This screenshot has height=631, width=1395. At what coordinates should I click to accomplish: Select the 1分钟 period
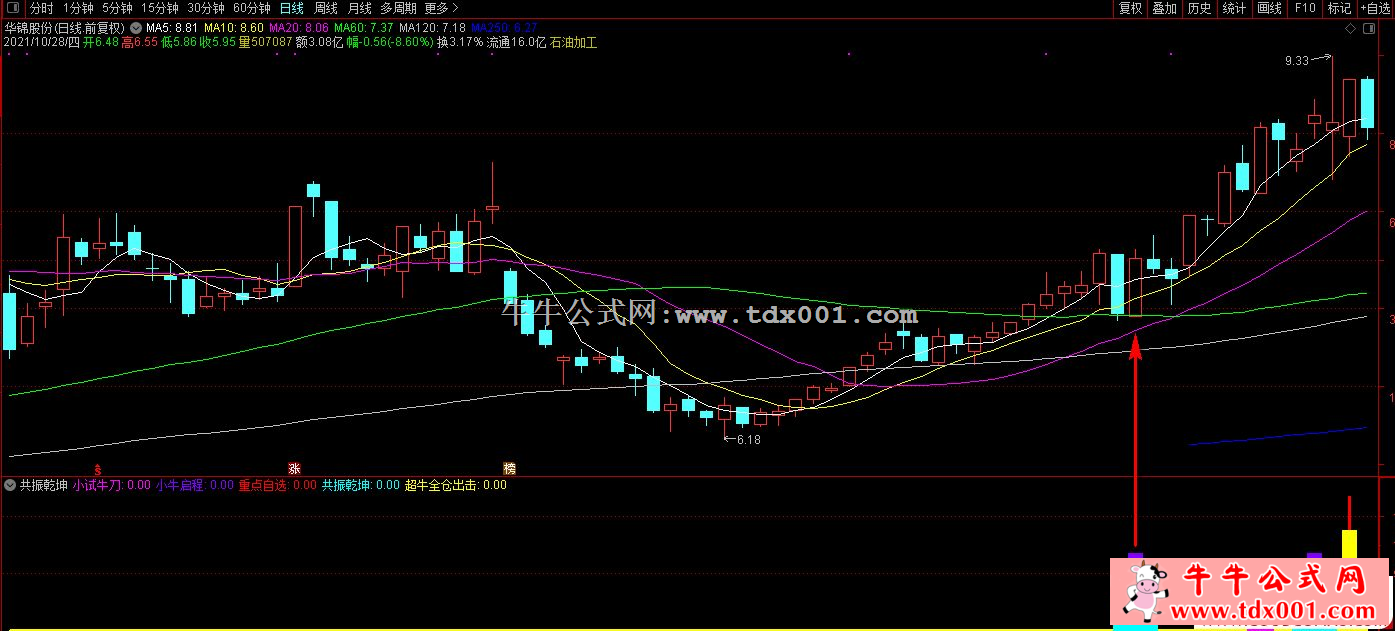tap(78, 8)
